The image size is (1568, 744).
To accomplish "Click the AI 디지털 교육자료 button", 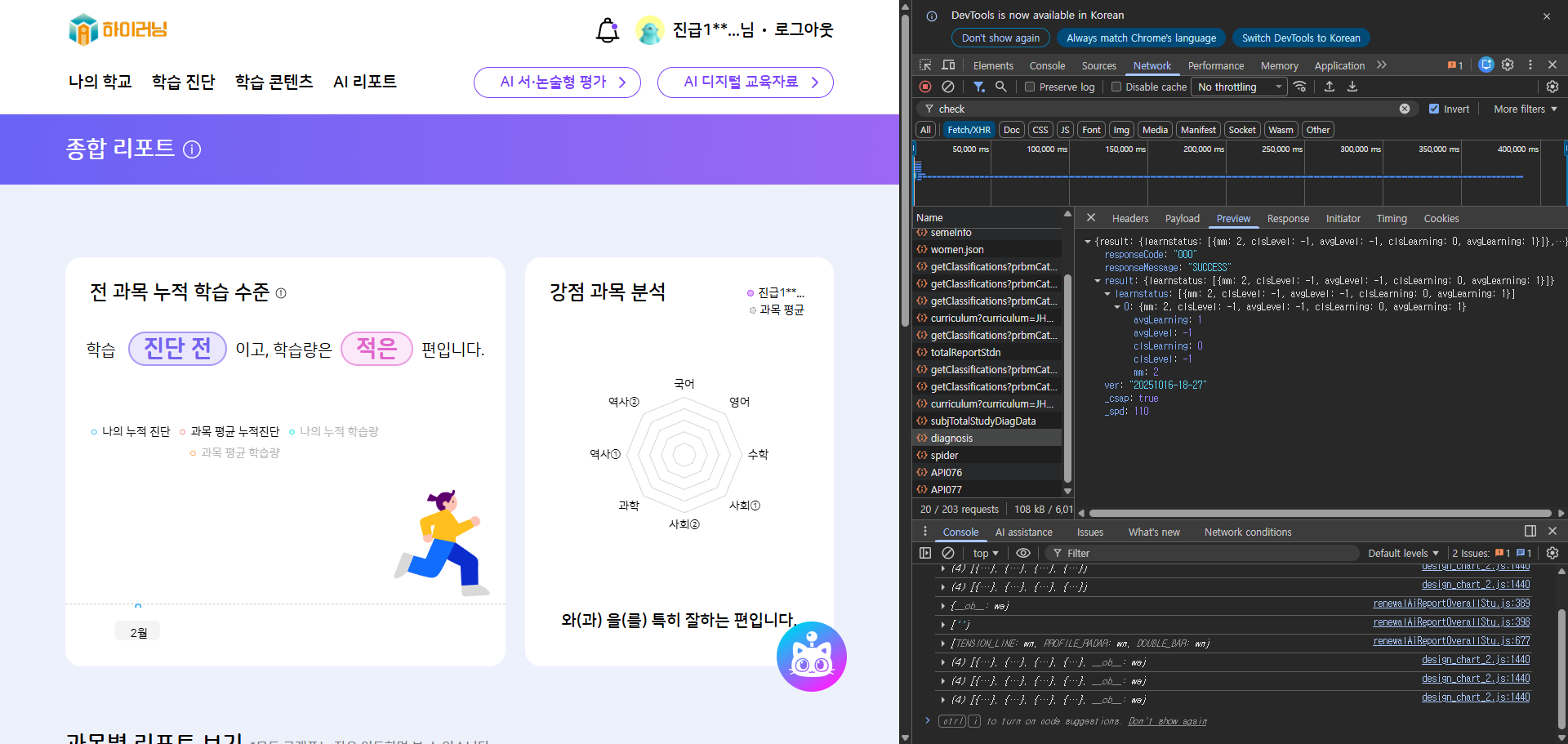I will [x=745, y=82].
